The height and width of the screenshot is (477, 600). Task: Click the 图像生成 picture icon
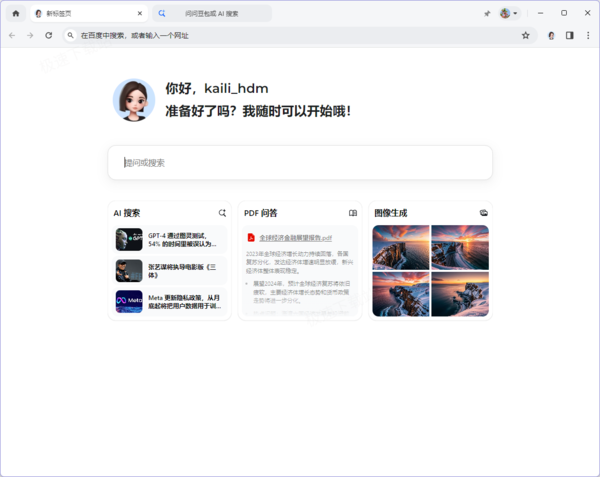click(x=484, y=213)
